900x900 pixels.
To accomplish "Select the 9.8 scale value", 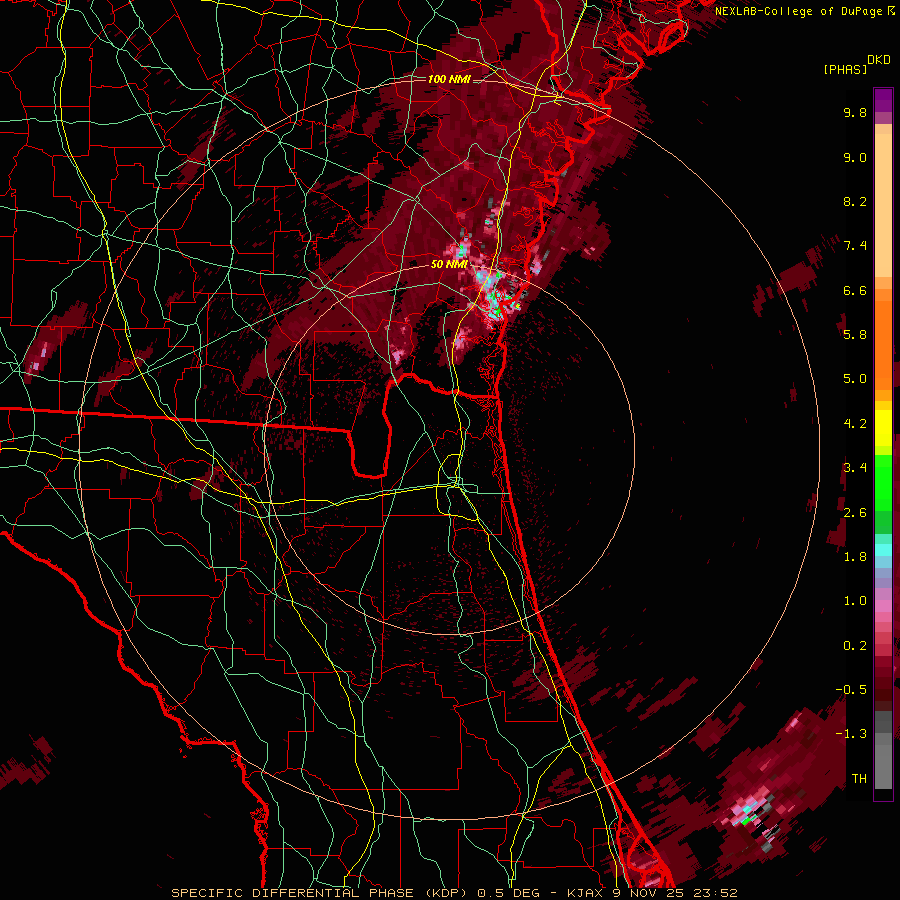I will [855, 113].
